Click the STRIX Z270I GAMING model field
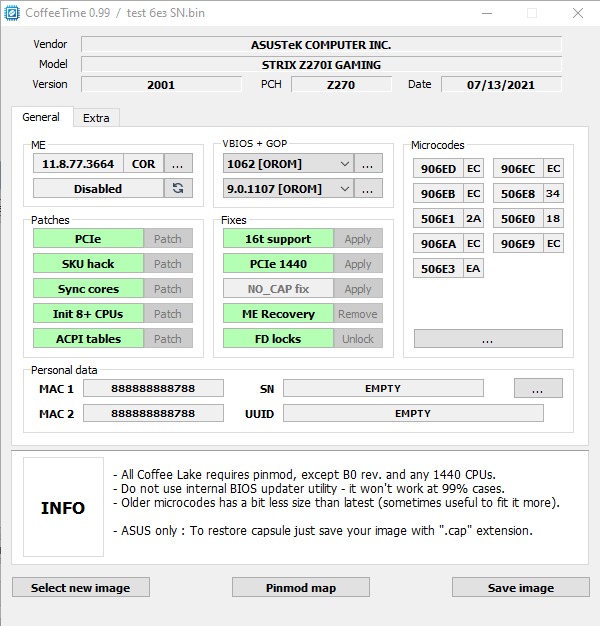The image size is (600, 626). 321,64
